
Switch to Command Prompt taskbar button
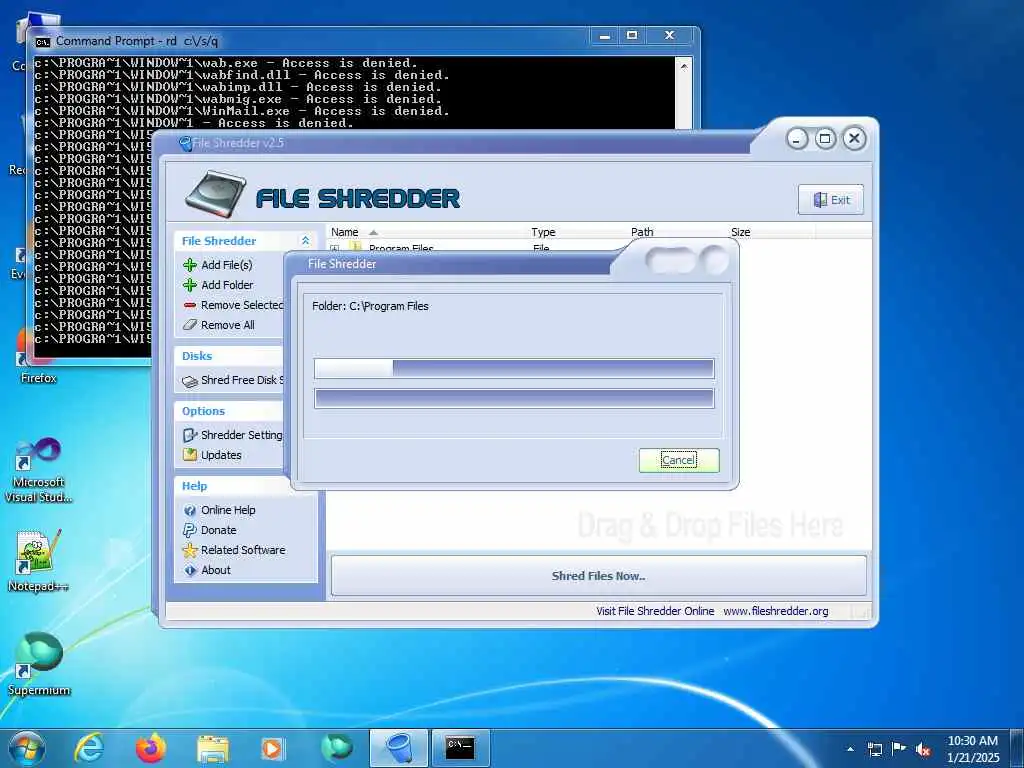click(x=460, y=748)
